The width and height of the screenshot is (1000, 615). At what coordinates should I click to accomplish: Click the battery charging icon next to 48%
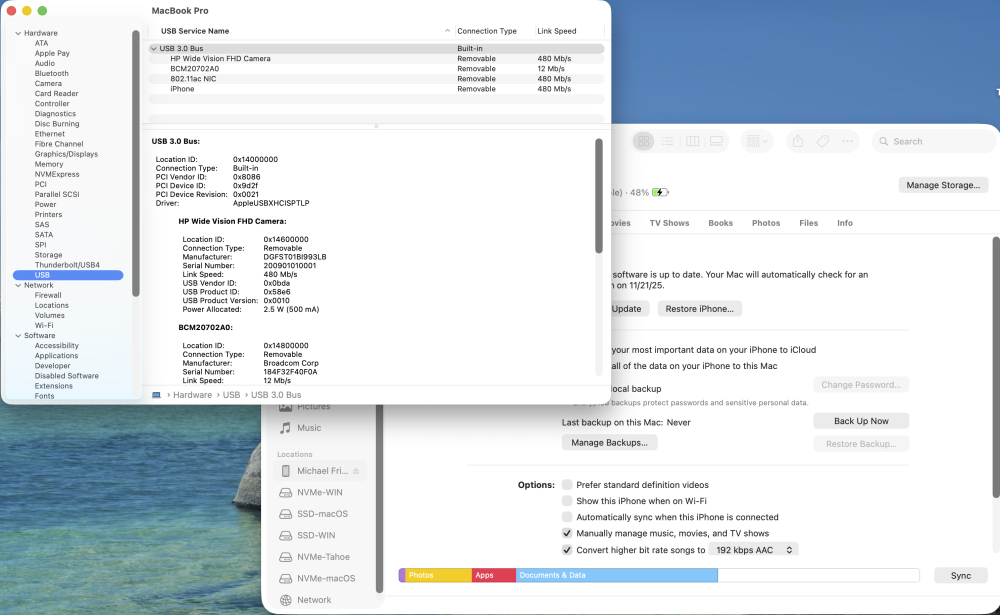click(x=660, y=192)
